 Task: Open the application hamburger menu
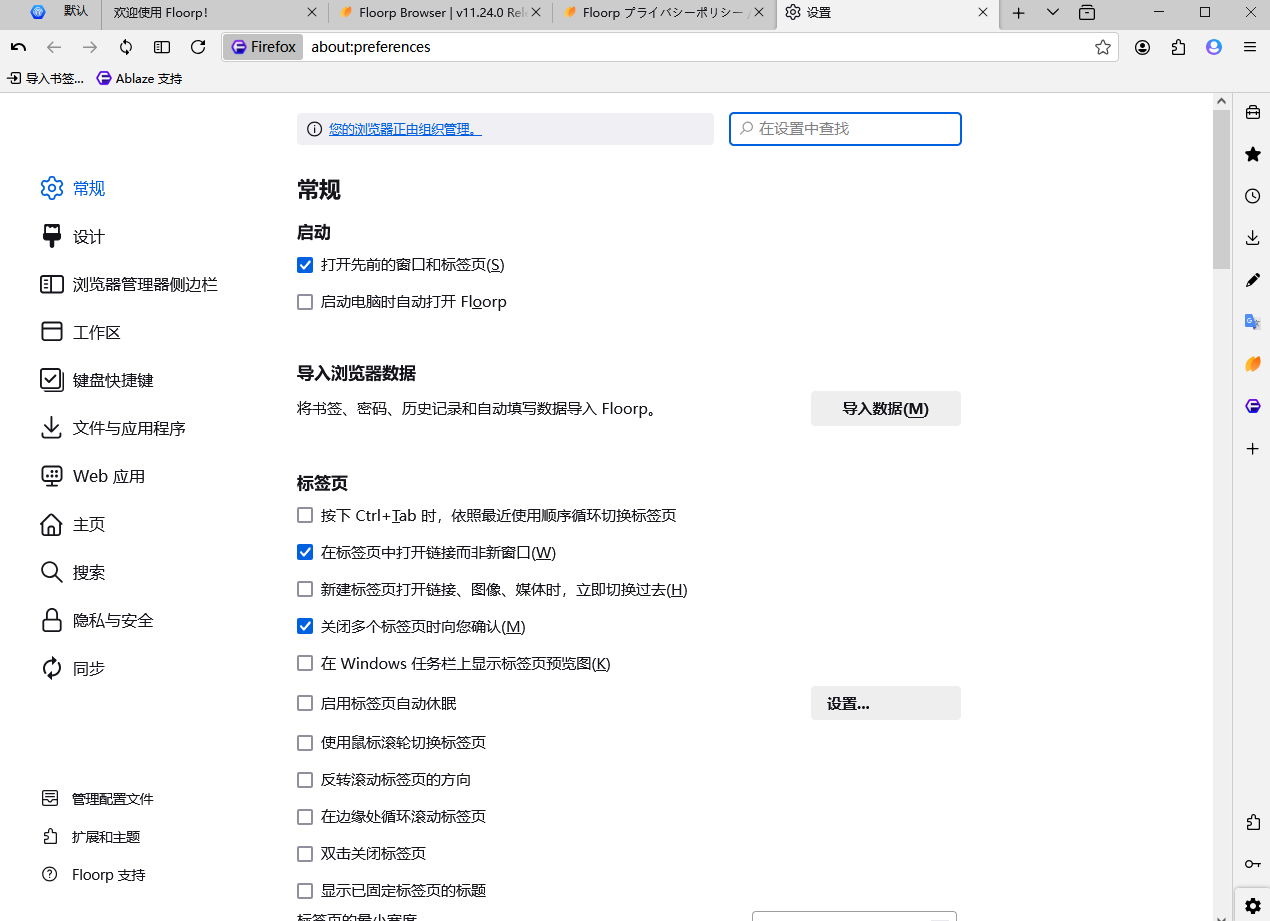point(1249,46)
